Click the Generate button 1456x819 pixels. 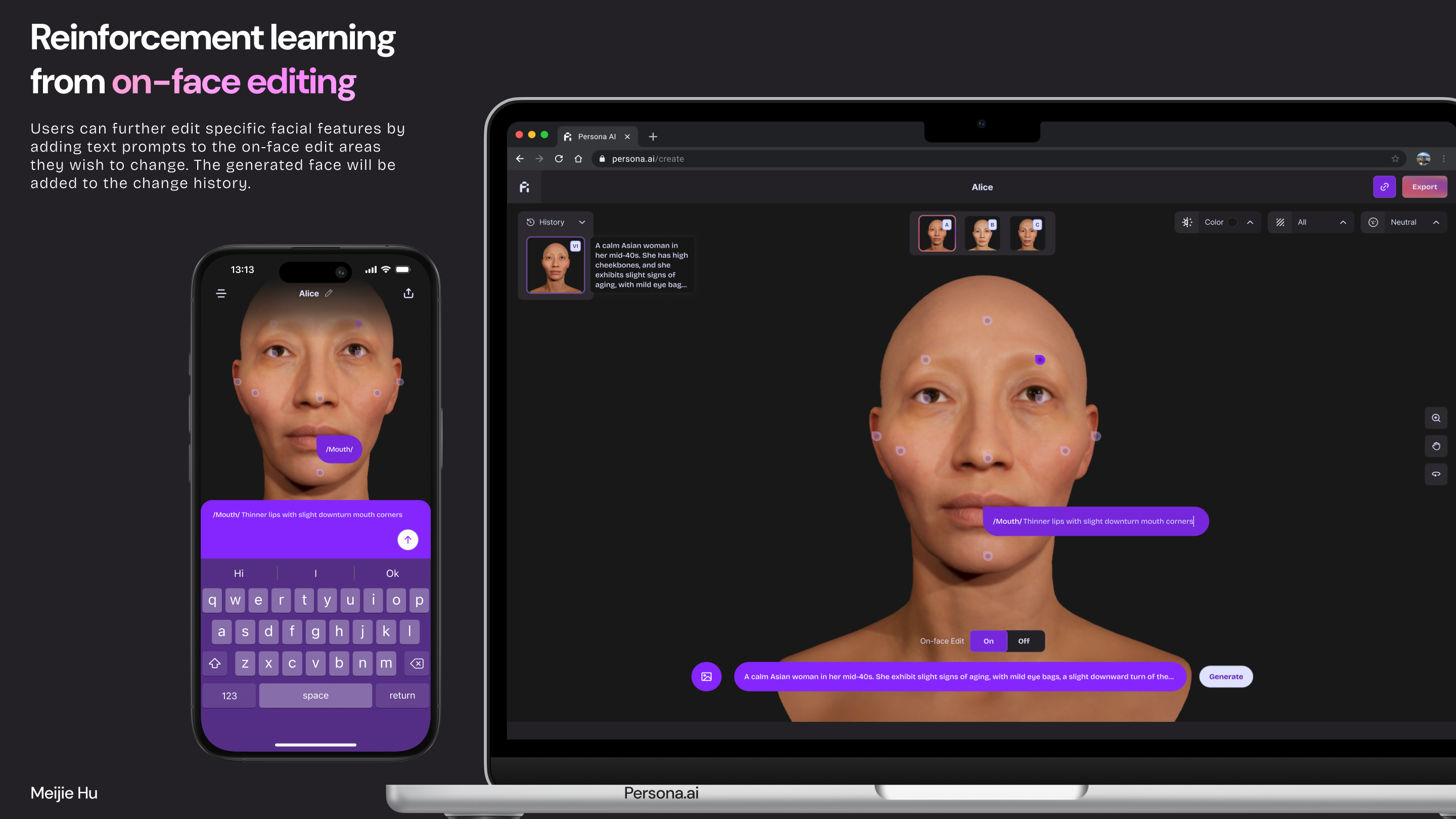pyautogui.click(x=1225, y=676)
